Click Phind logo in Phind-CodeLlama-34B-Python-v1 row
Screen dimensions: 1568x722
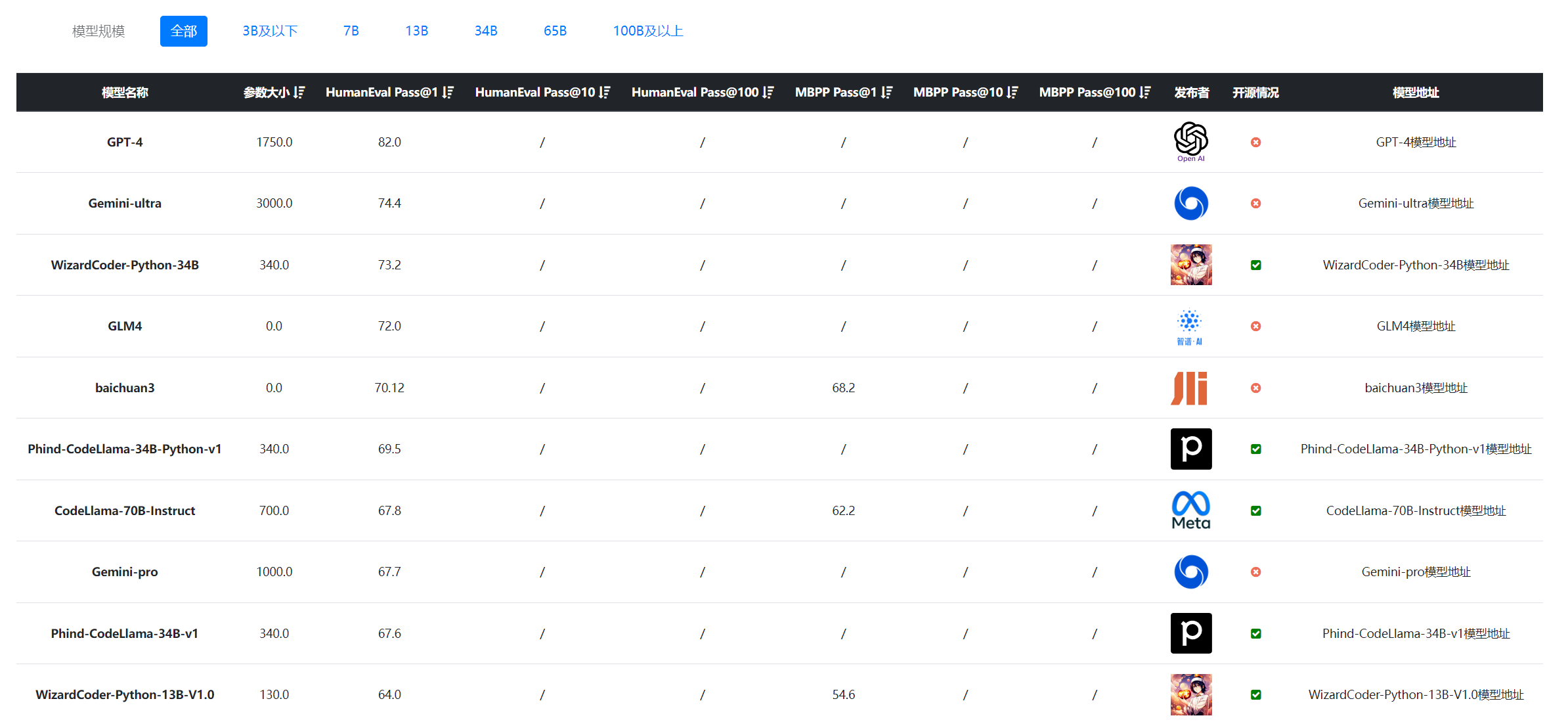pyautogui.click(x=1190, y=449)
